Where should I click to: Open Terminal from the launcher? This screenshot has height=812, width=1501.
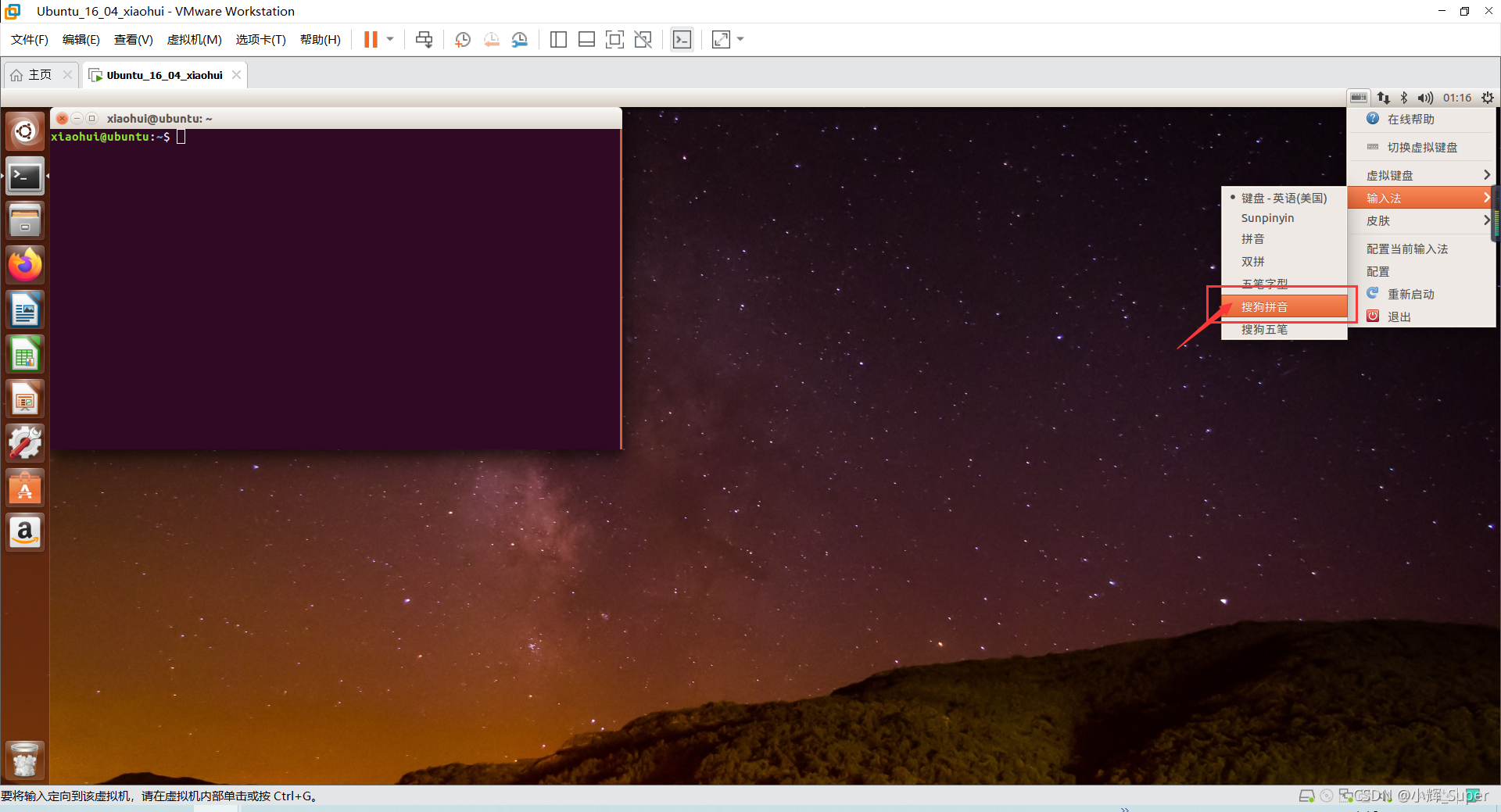(25, 177)
